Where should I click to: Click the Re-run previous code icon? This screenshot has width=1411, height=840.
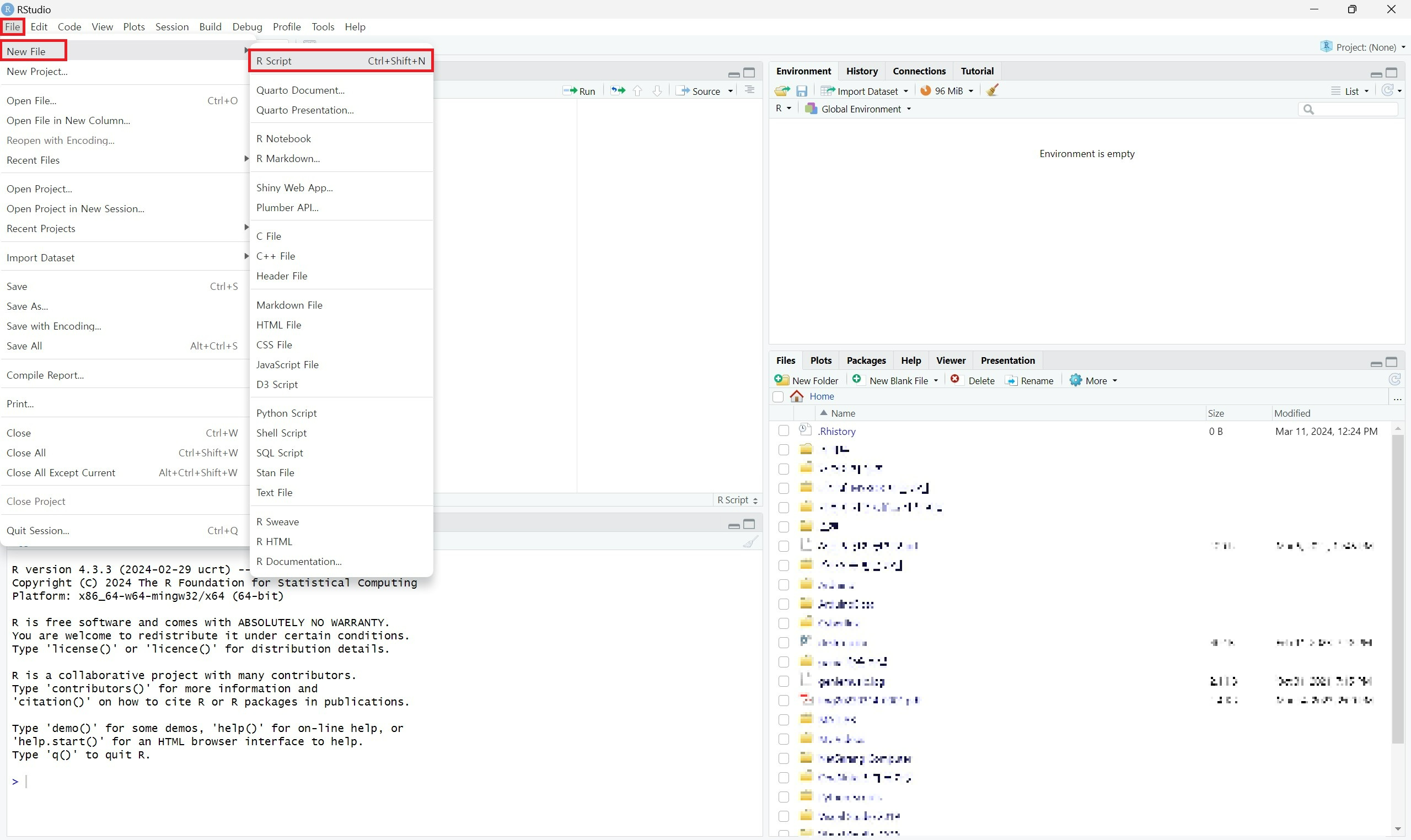(618, 90)
